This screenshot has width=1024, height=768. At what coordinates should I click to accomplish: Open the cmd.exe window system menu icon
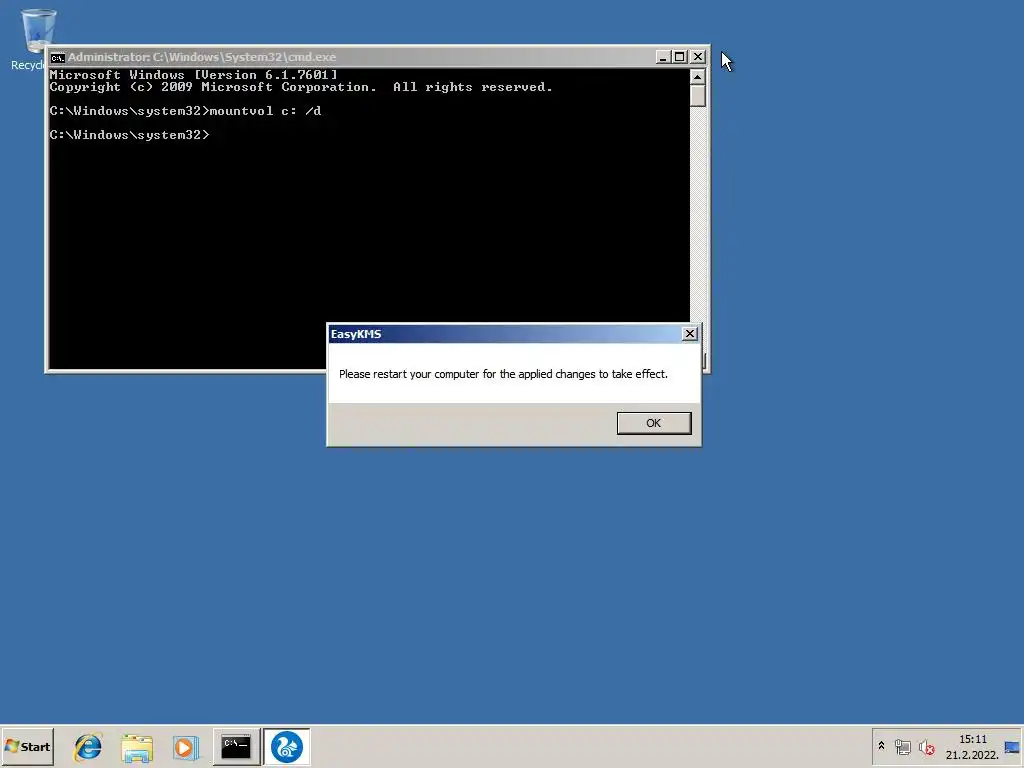coord(57,57)
